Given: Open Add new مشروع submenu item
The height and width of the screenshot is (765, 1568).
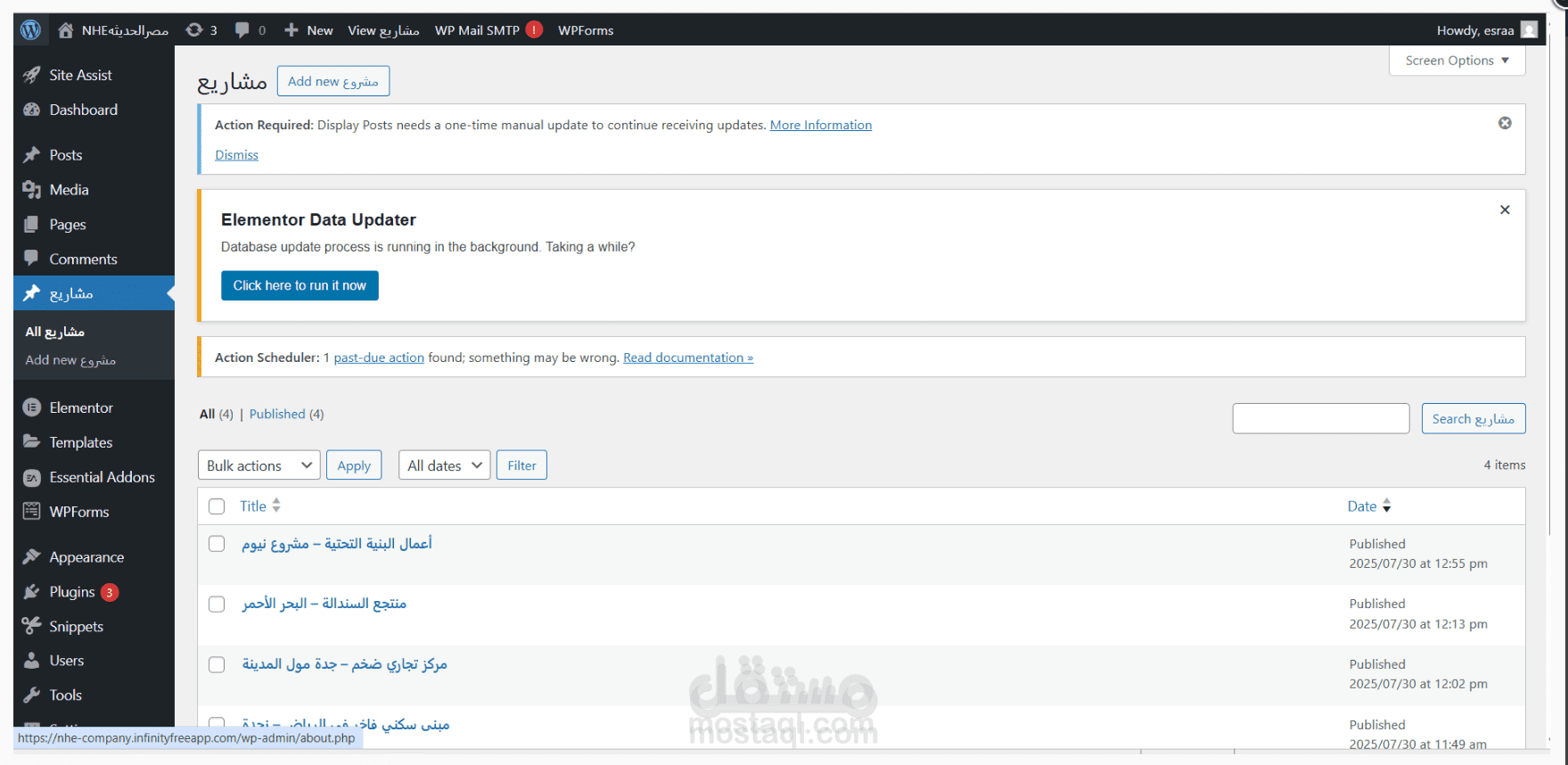Looking at the screenshot, I should click(70, 360).
